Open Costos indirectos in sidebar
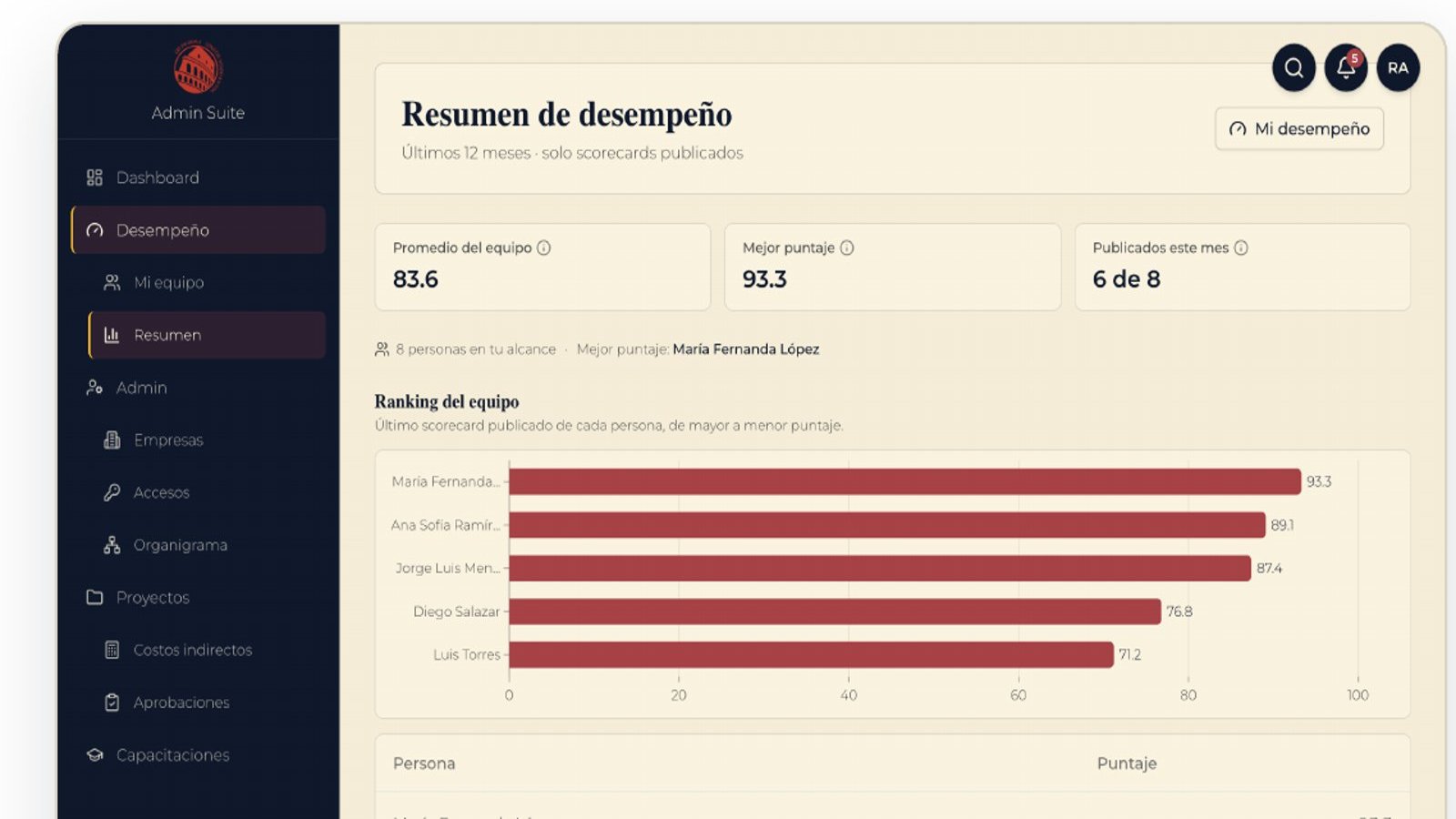Viewport: 1456px width, 819px height. (207, 650)
